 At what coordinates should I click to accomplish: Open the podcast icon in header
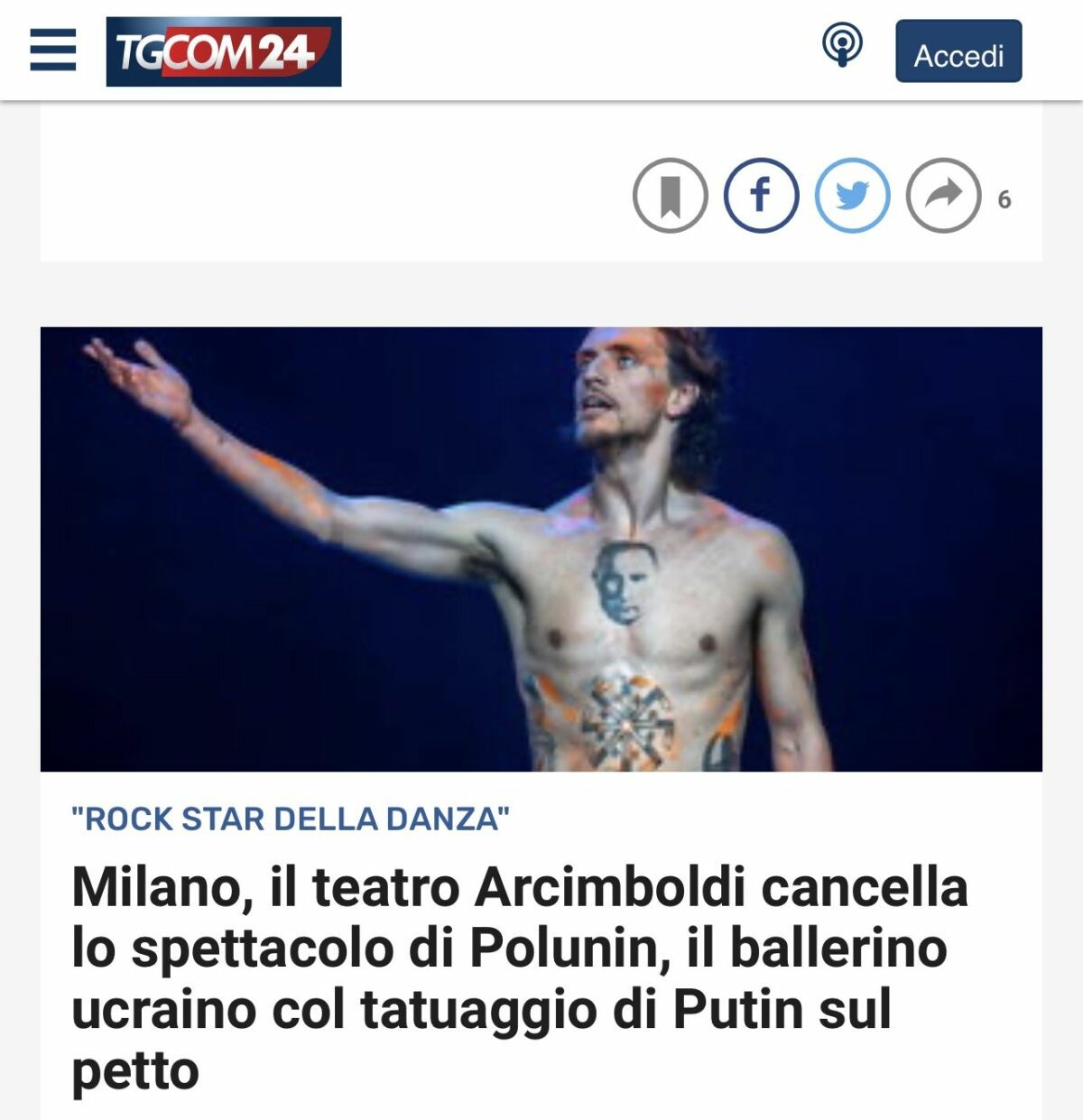[x=842, y=45]
